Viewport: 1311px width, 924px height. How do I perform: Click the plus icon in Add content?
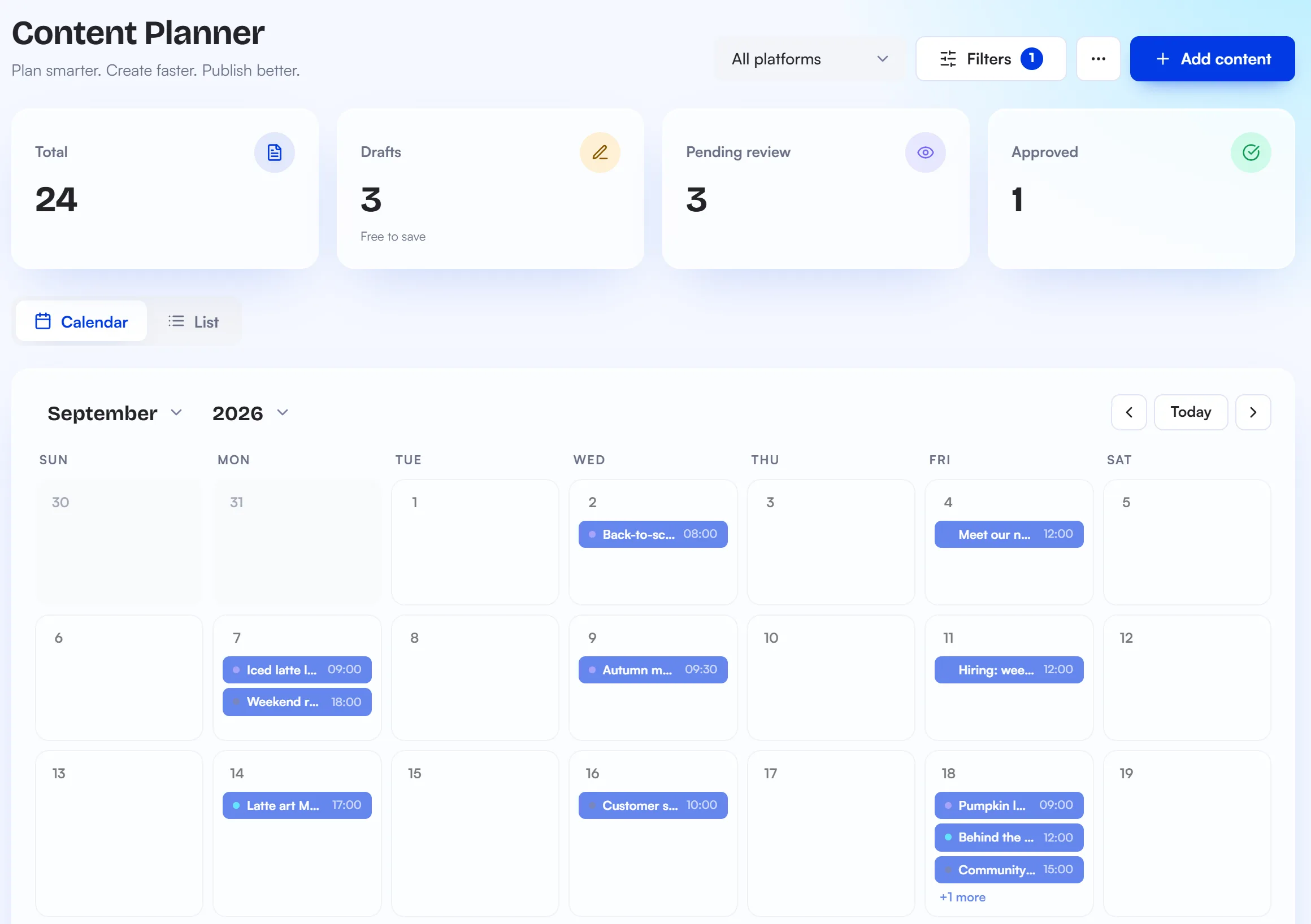1162,59
